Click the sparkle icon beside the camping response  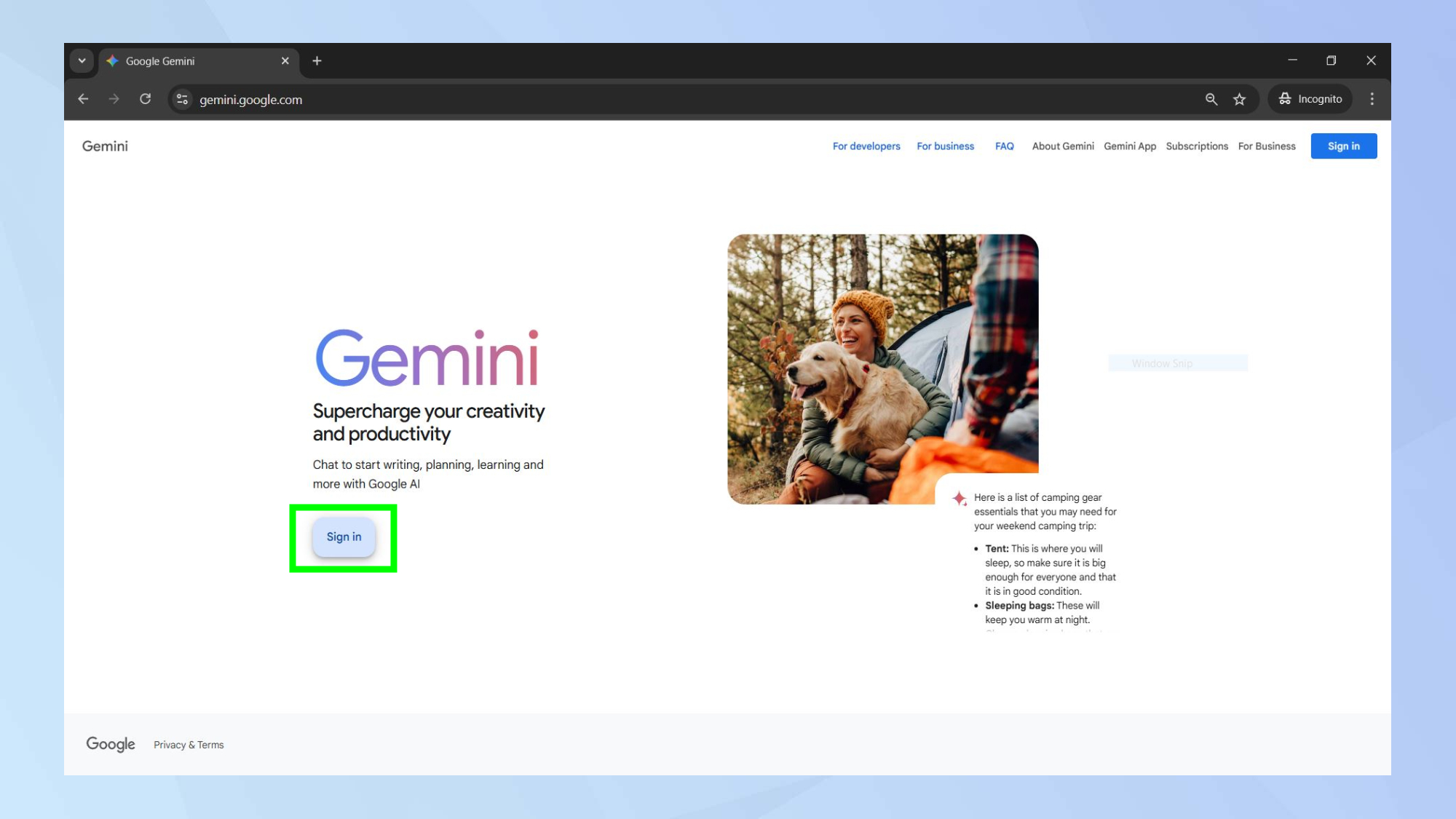pyautogui.click(x=960, y=499)
